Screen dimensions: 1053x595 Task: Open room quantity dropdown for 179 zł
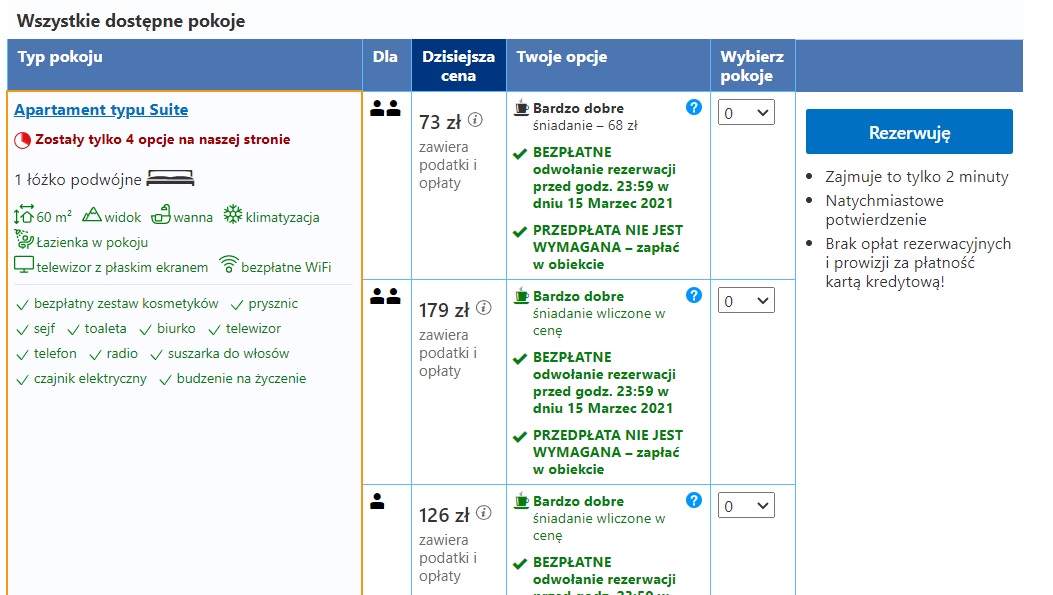(746, 301)
